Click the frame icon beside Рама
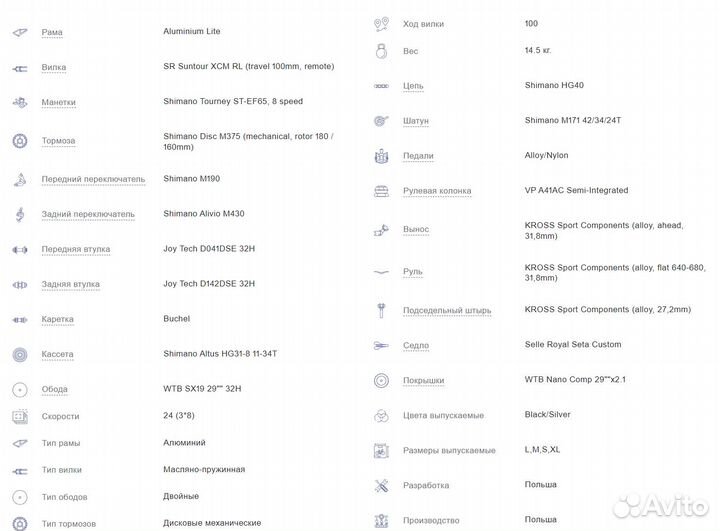The width and height of the screenshot is (720, 531). (19, 32)
